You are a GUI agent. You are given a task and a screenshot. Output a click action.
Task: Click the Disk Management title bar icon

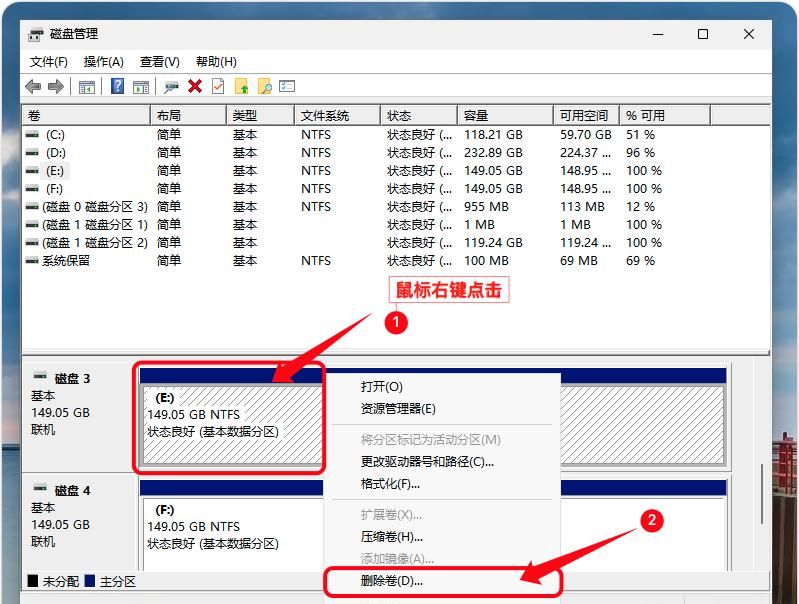36,34
